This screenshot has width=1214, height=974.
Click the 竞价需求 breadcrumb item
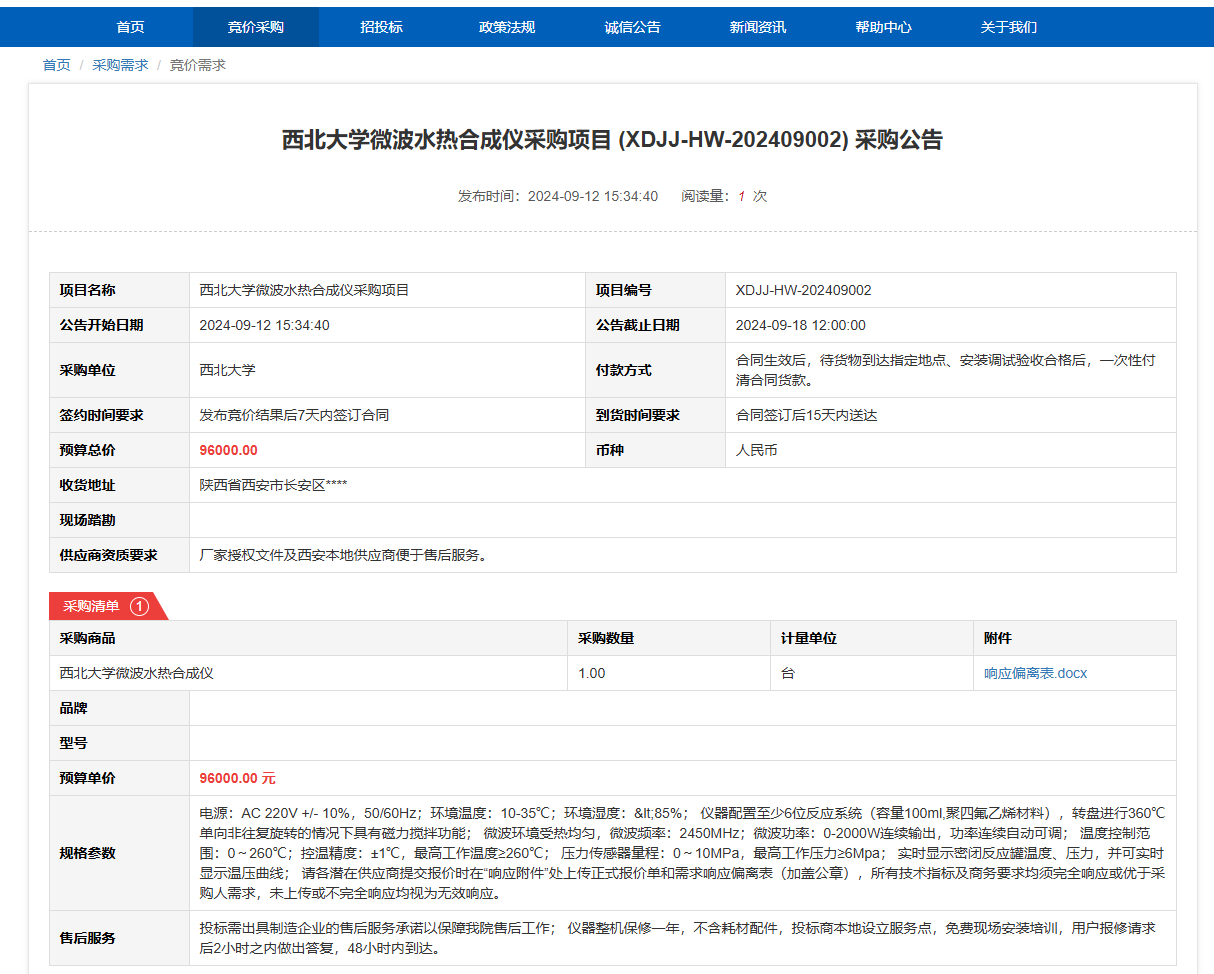point(197,65)
